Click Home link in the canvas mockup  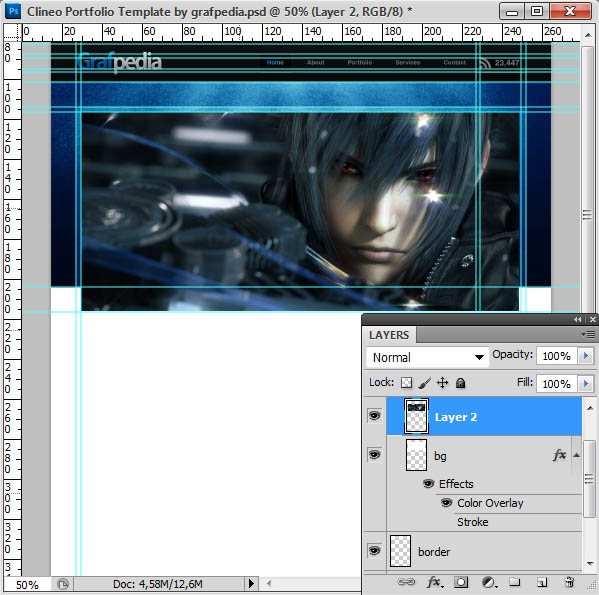pyautogui.click(x=275, y=62)
